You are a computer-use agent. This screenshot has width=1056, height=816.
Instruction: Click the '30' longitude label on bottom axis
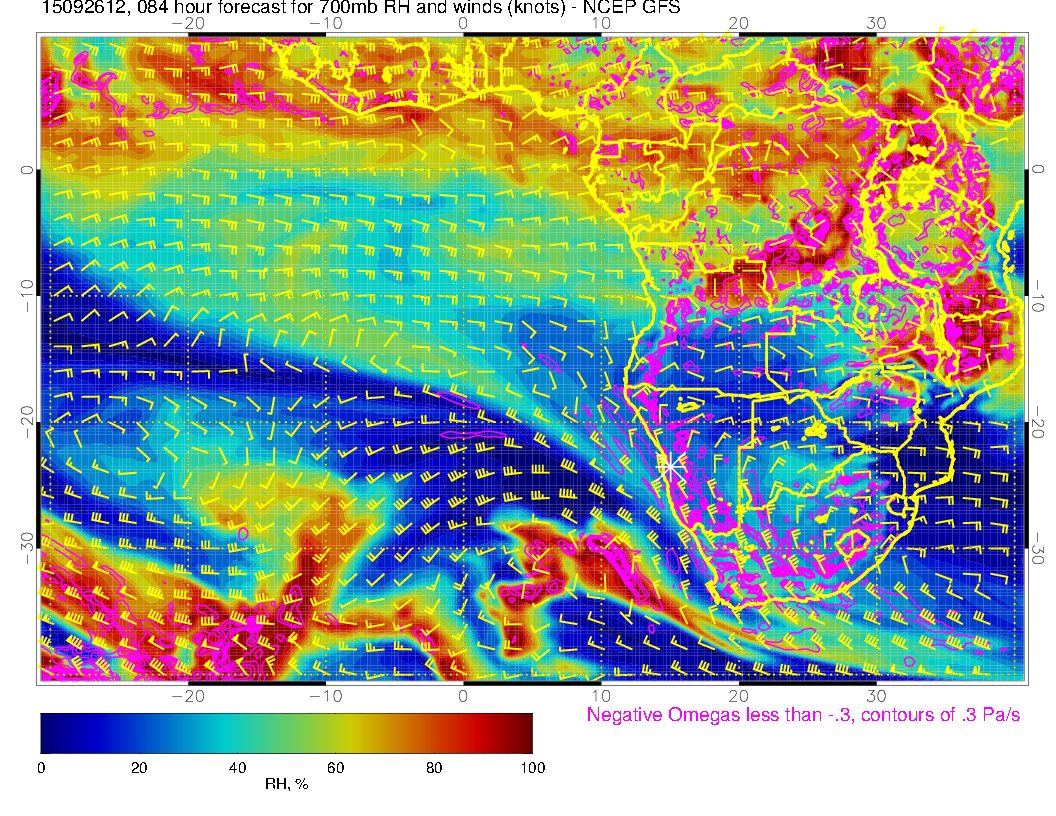coord(876,696)
